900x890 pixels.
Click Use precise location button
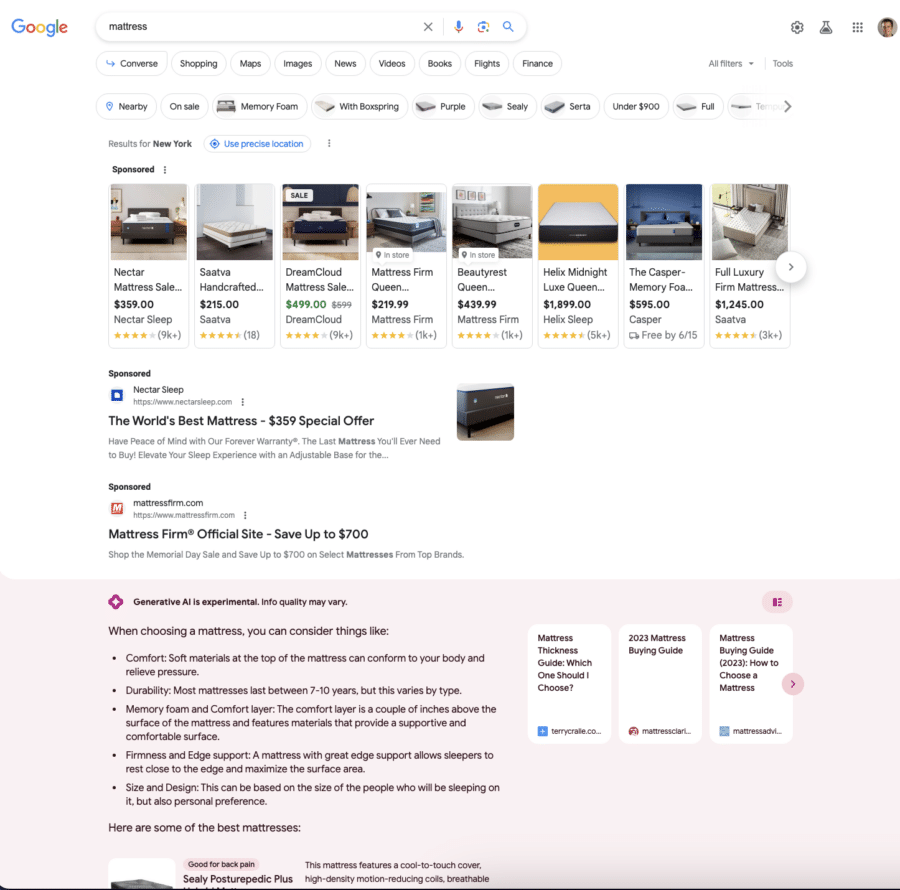click(257, 144)
